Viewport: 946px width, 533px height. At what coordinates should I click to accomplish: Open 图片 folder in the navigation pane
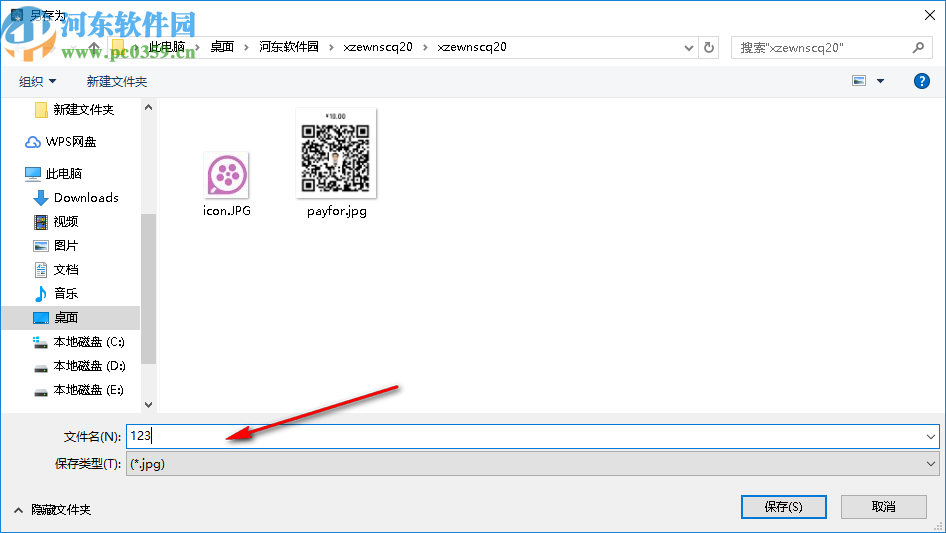click(66, 246)
